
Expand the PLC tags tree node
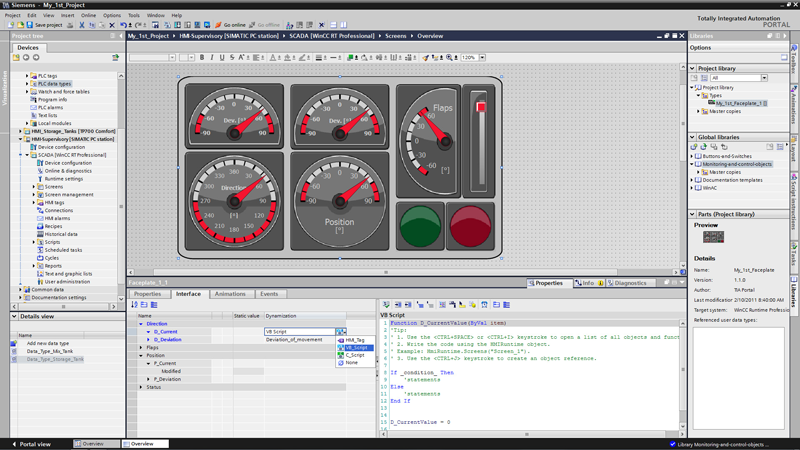tap(27, 76)
